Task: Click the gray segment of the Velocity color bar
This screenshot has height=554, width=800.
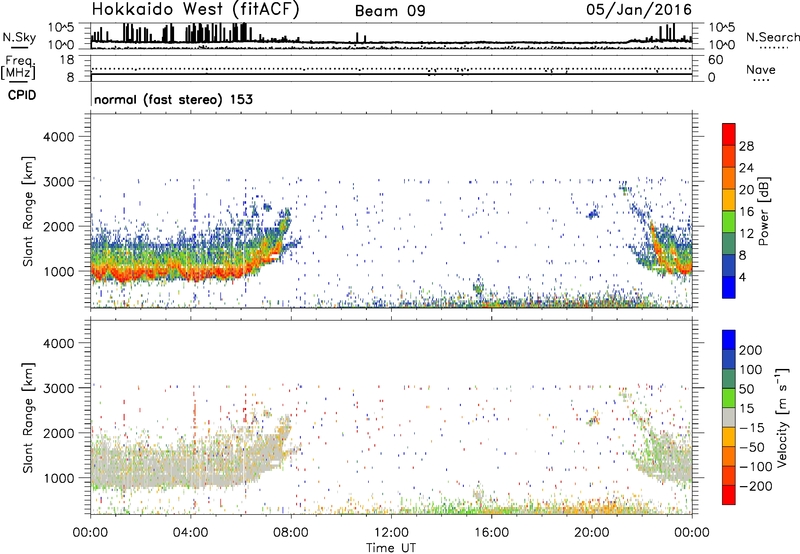Action: tap(729, 417)
